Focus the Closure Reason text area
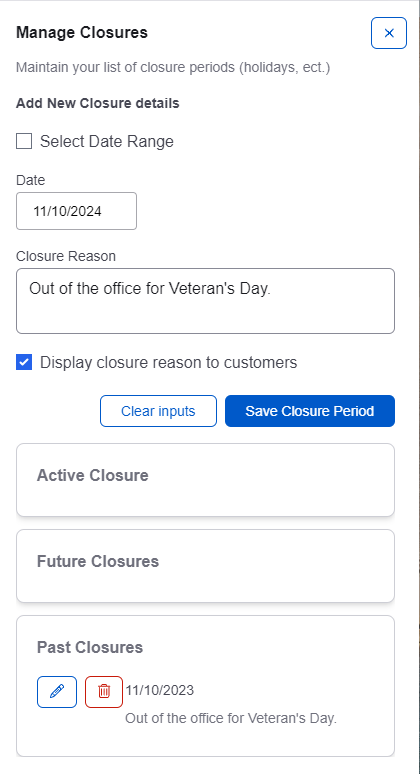Viewport: 420px width, 774px height. (205, 301)
